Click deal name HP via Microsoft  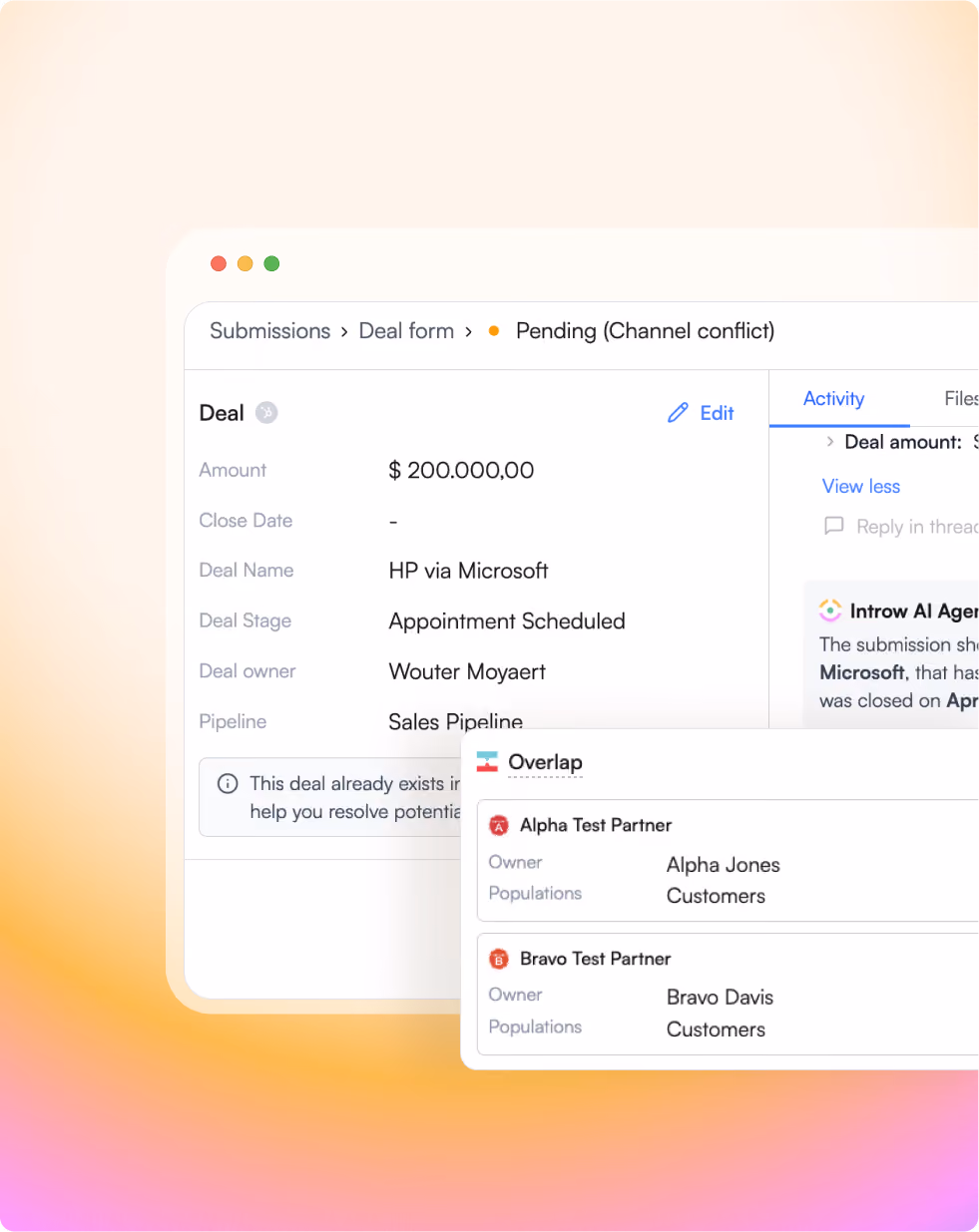pyautogui.click(x=468, y=571)
